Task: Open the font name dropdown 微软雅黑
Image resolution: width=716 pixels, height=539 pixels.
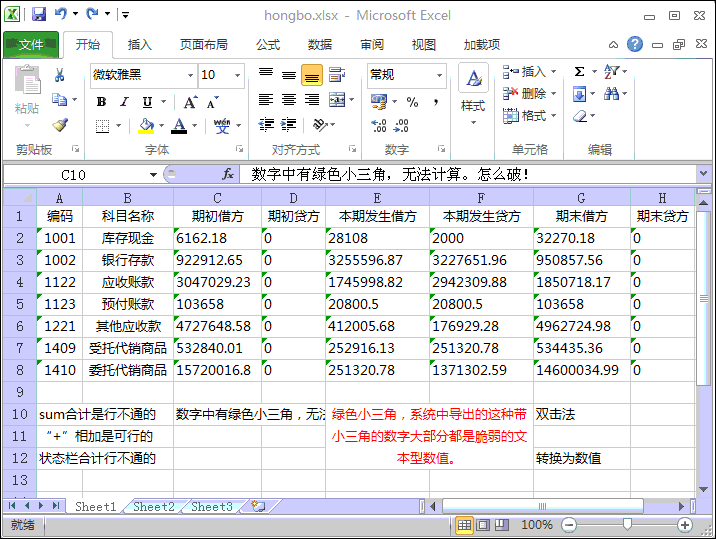Action: (x=190, y=74)
